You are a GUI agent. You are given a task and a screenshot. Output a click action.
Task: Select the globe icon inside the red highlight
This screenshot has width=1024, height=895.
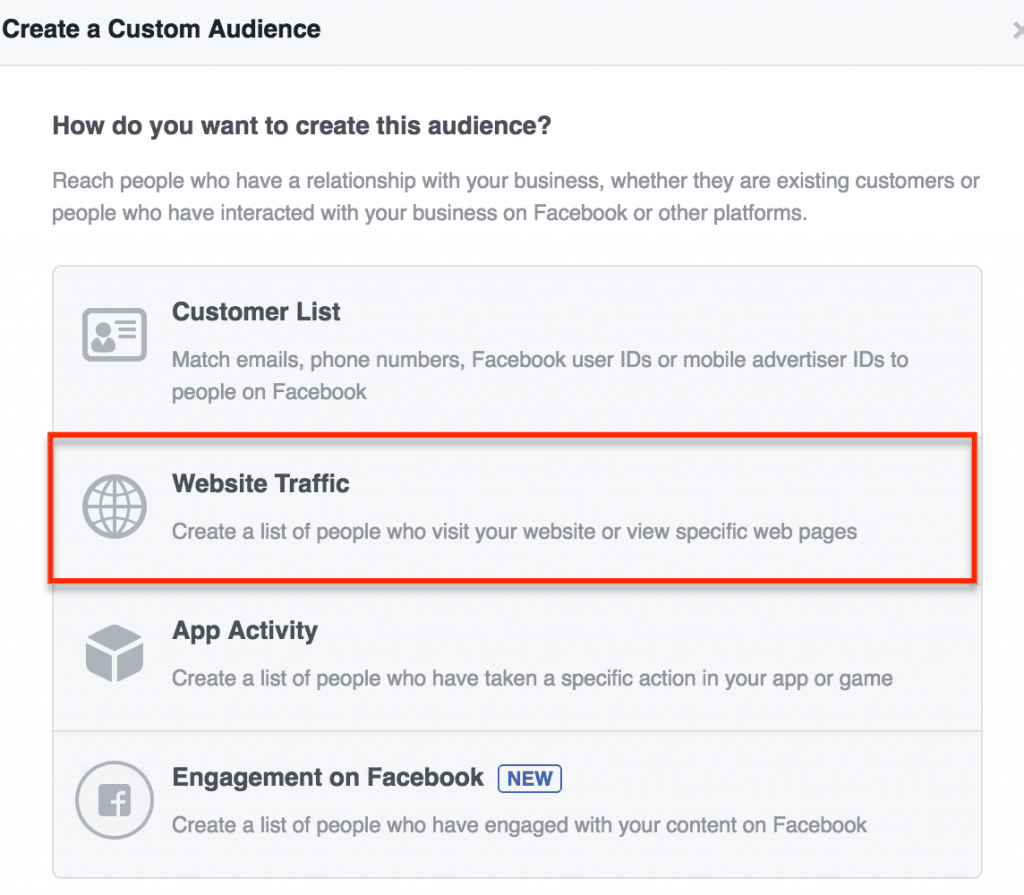pyautogui.click(x=114, y=507)
